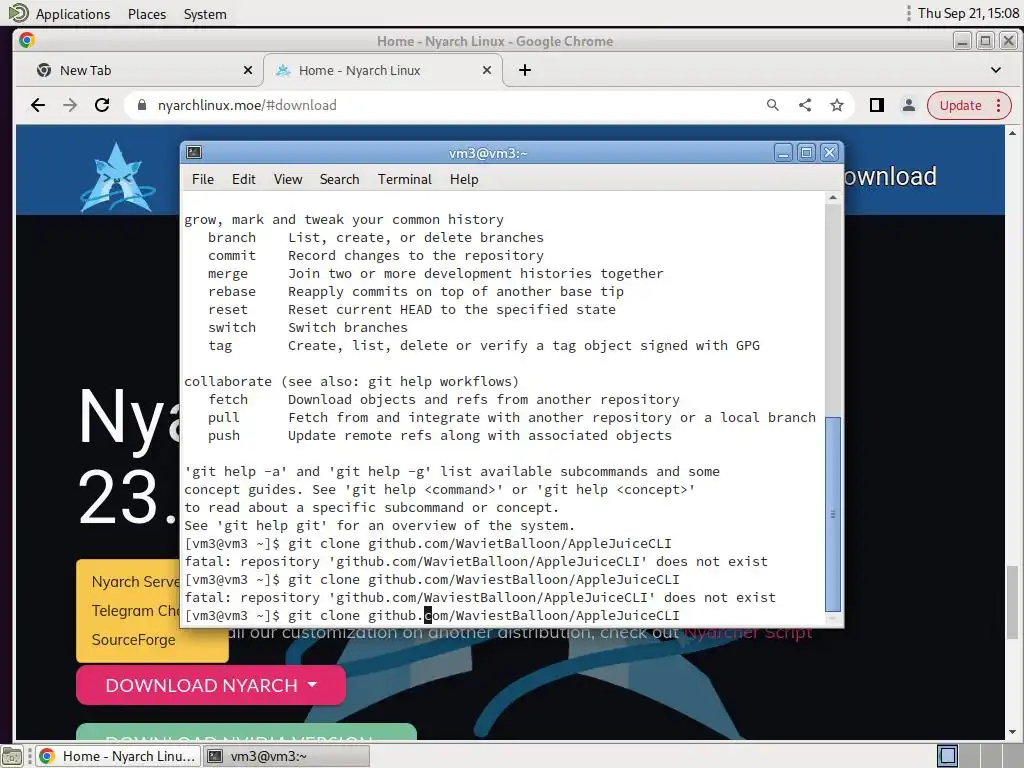
Task: Close the Home - Nyarch Linux tab
Action: (x=487, y=70)
